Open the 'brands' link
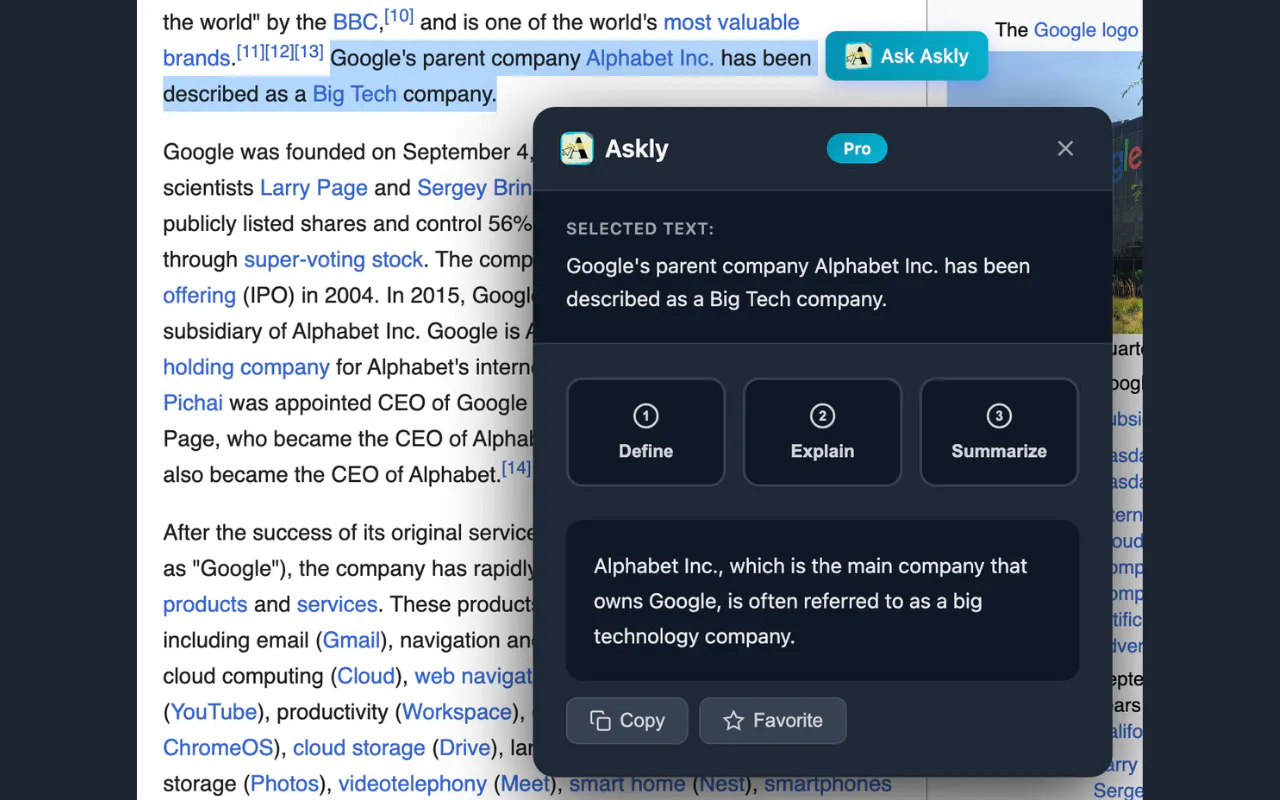This screenshot has height=800, width=1280. click(197, 58)
